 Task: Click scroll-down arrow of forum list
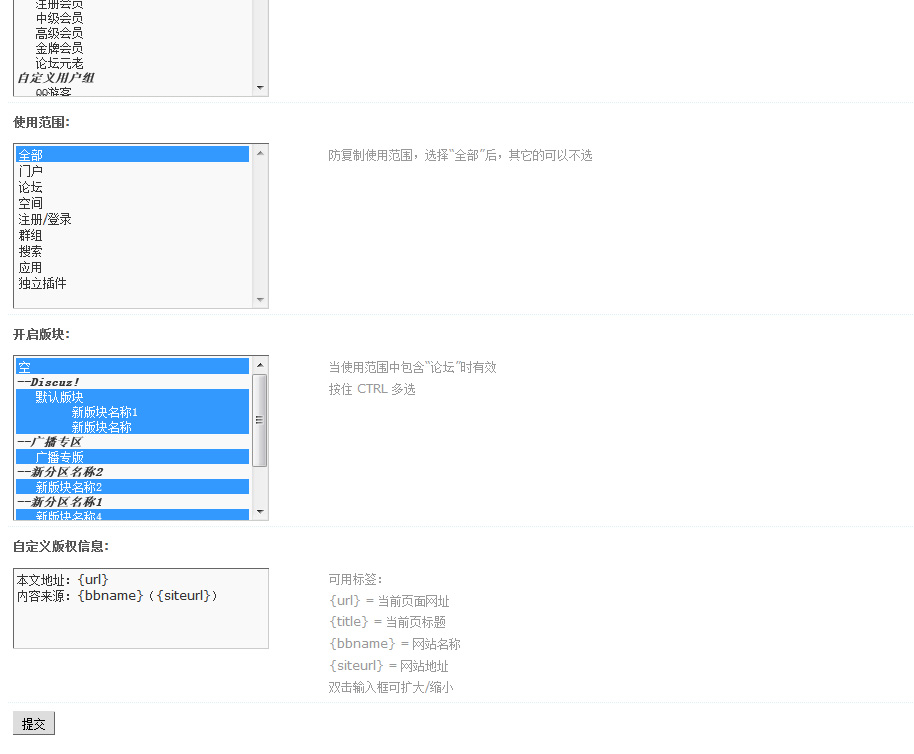[260, 512]
